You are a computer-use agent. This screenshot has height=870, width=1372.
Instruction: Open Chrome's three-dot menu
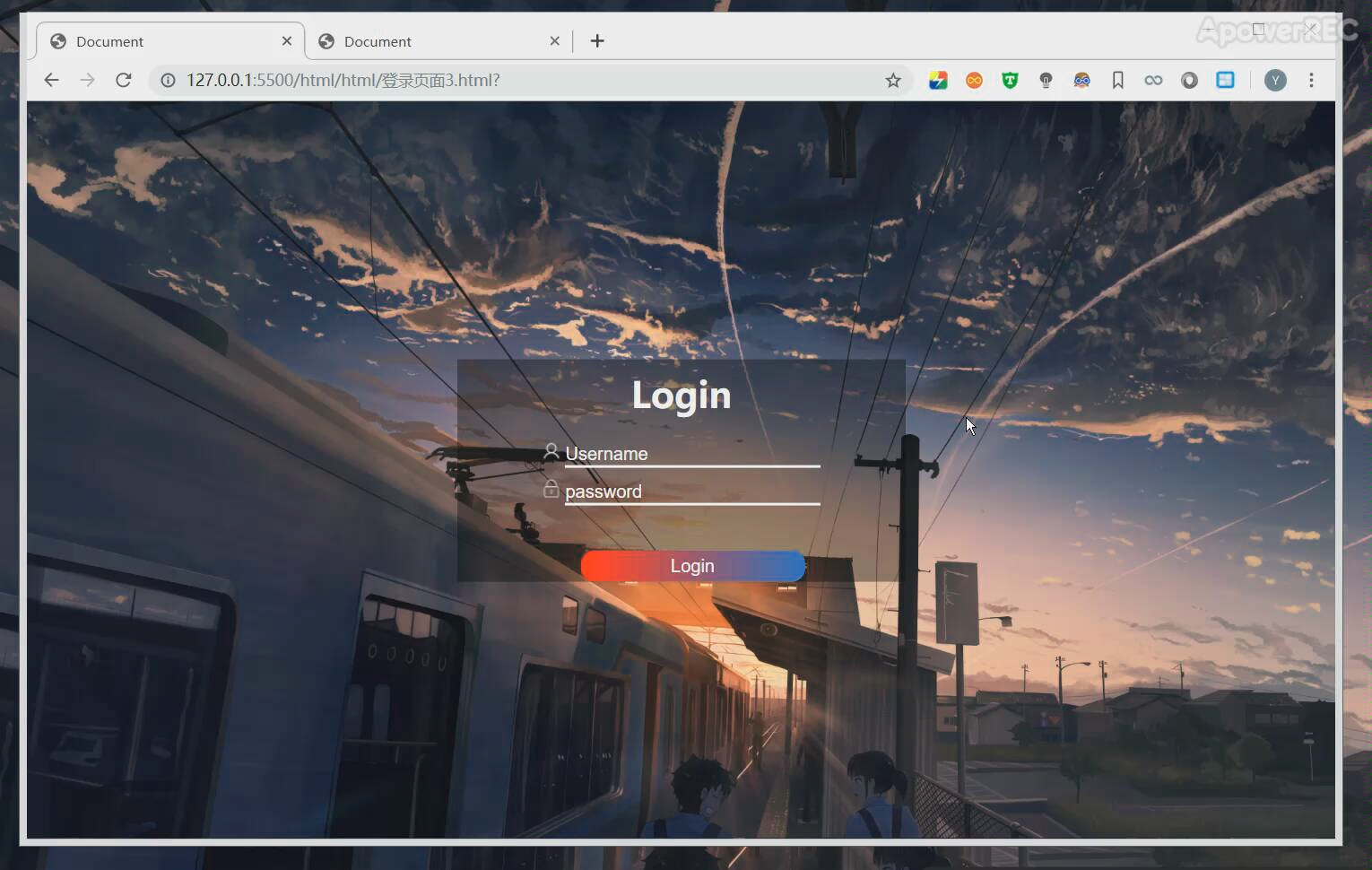click(x=1311, y=81)
